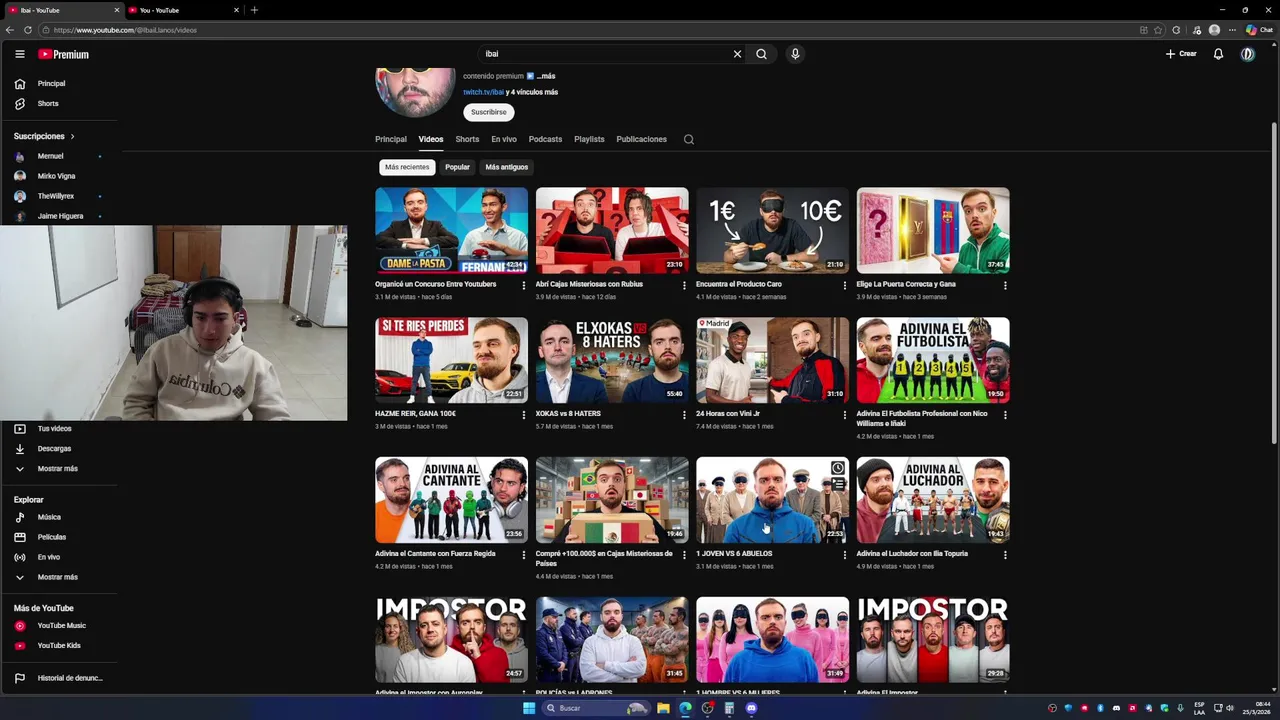
Task: Start voice search with the microphone icon
Action: pyautogui.click(x=795, y=54)
